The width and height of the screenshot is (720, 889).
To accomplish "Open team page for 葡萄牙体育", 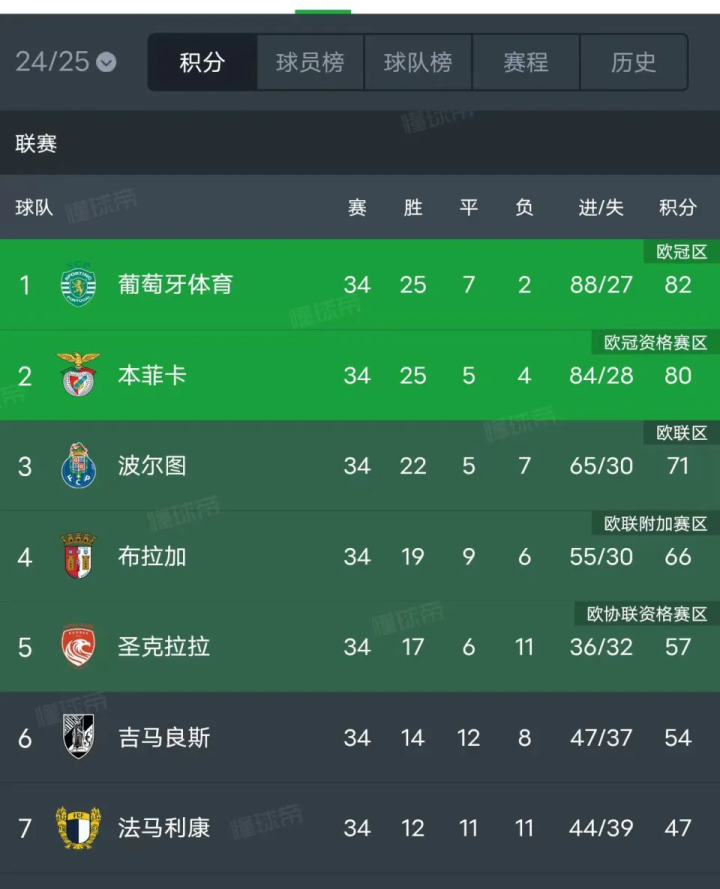I will pyautogui.click(x=175, y=285).
